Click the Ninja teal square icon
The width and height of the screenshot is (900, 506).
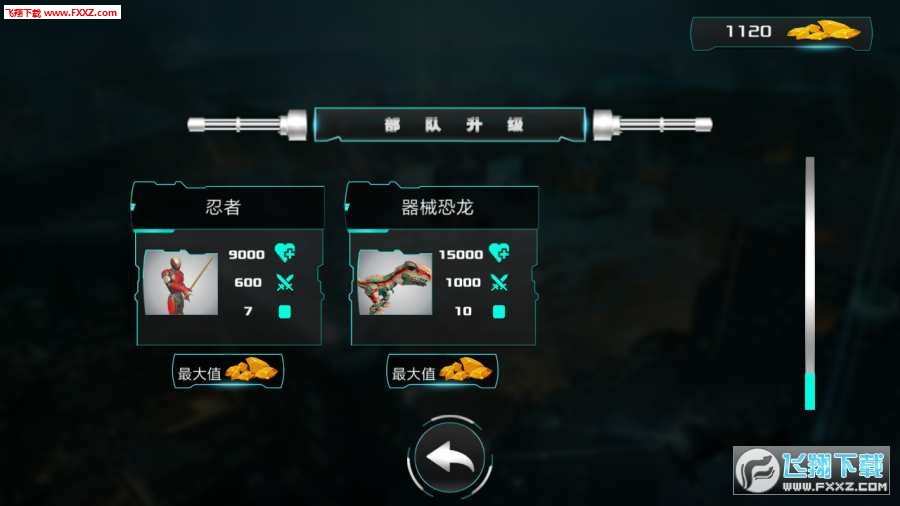pyautogui.click(x=285, y=312)
